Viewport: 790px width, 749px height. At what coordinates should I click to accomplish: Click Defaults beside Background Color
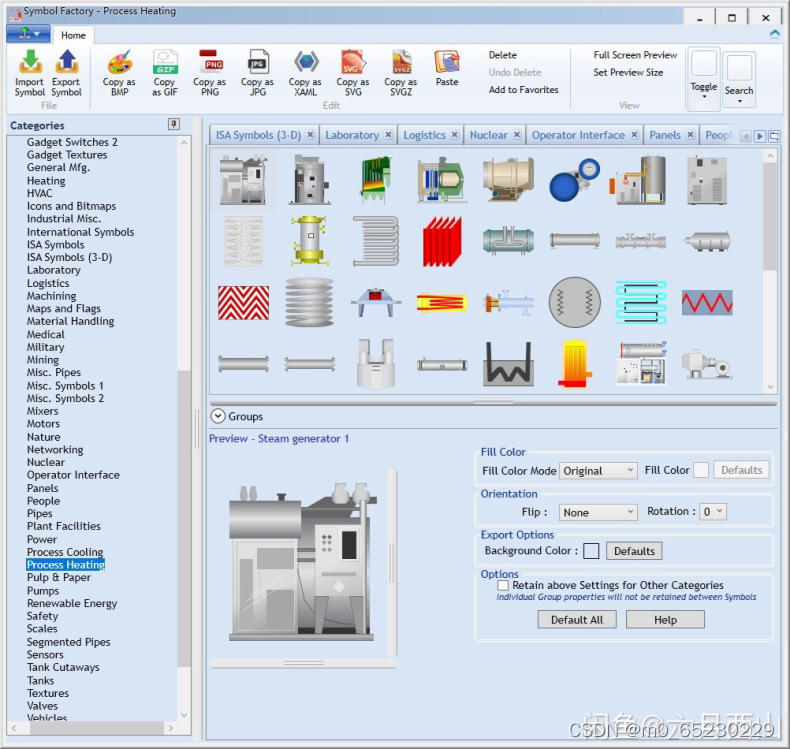pos(634,551)
